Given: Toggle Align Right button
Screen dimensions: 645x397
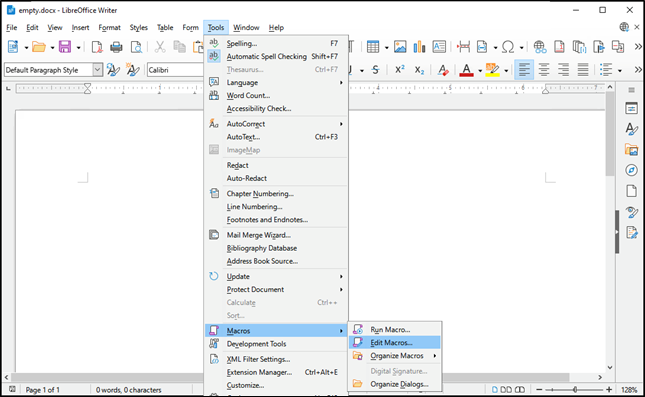Looking at the screenshot, I should coord(563,70).
